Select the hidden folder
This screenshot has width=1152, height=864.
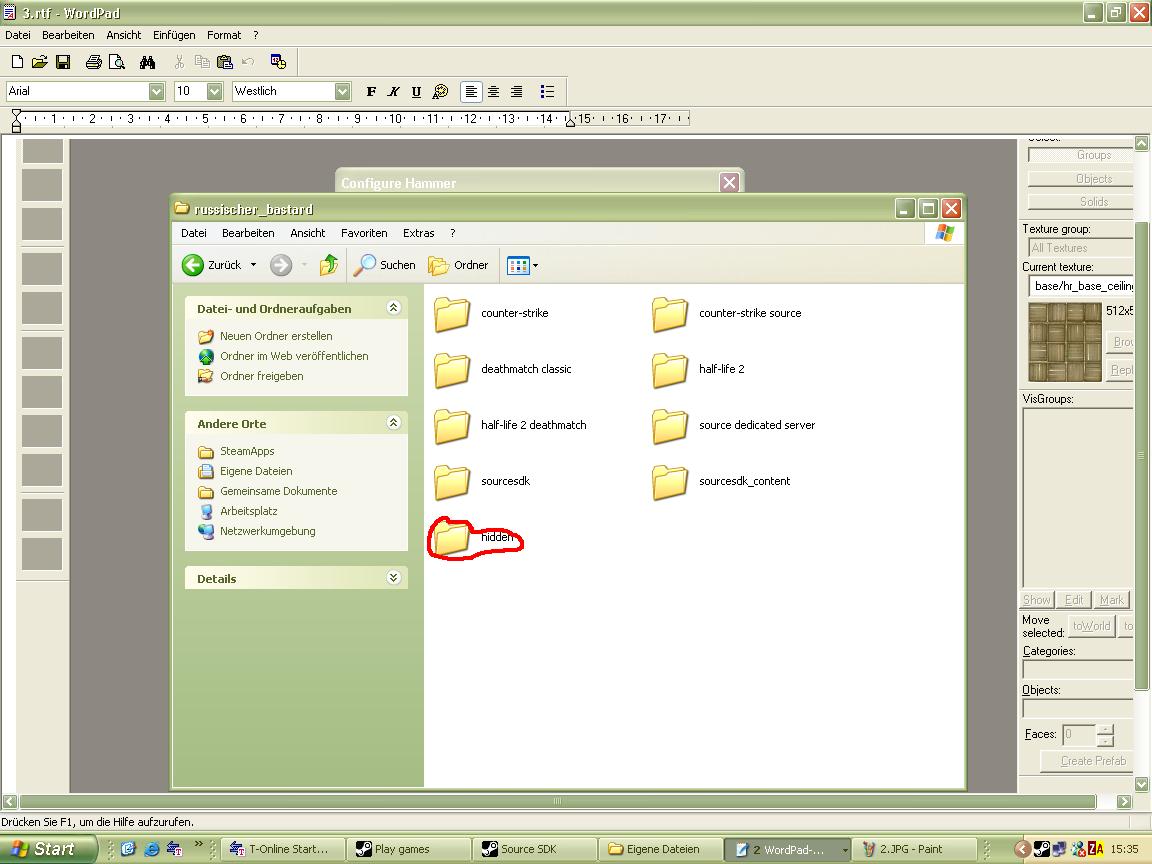pos(474,537)
